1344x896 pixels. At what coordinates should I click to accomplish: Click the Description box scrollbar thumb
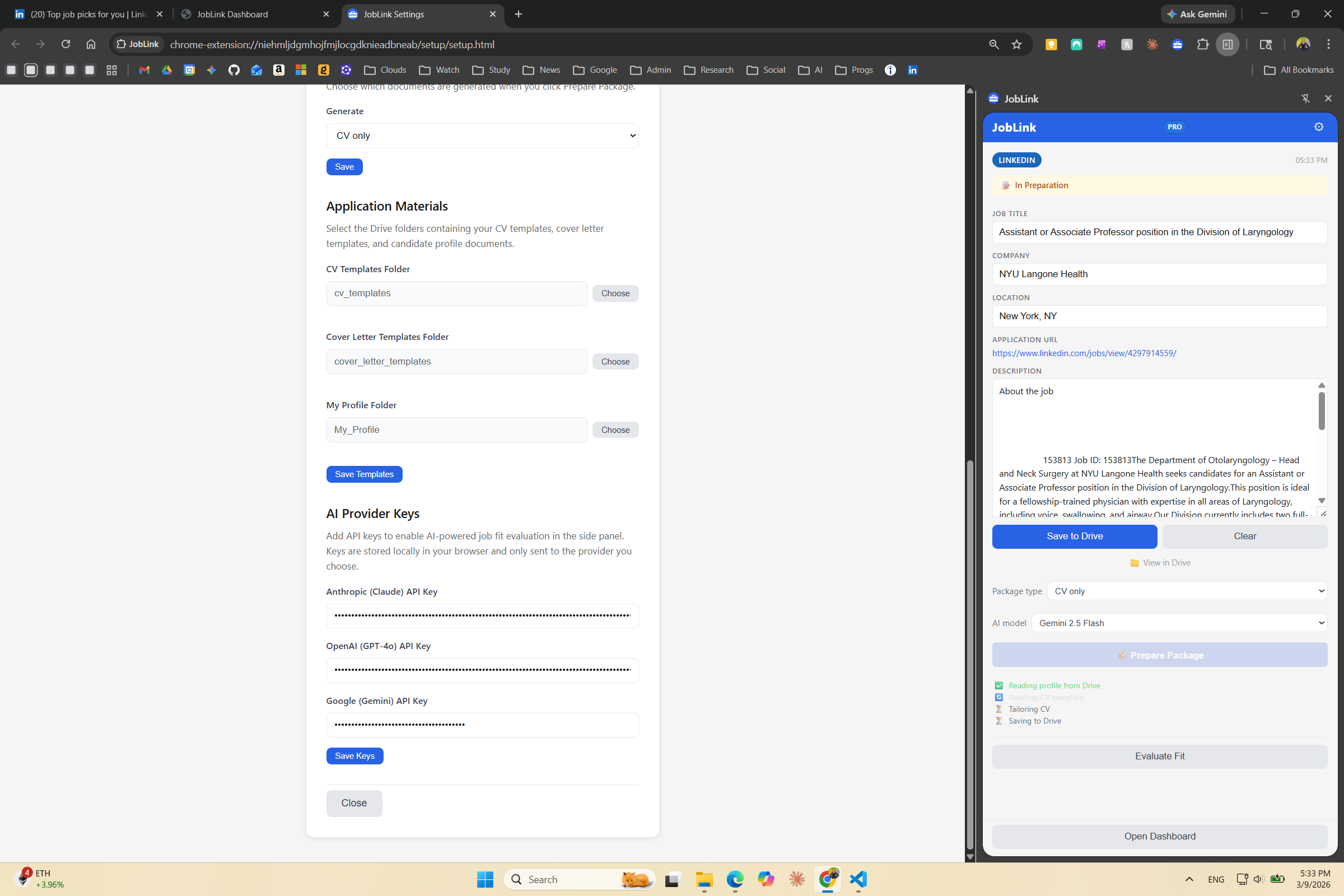point(1321,410)
